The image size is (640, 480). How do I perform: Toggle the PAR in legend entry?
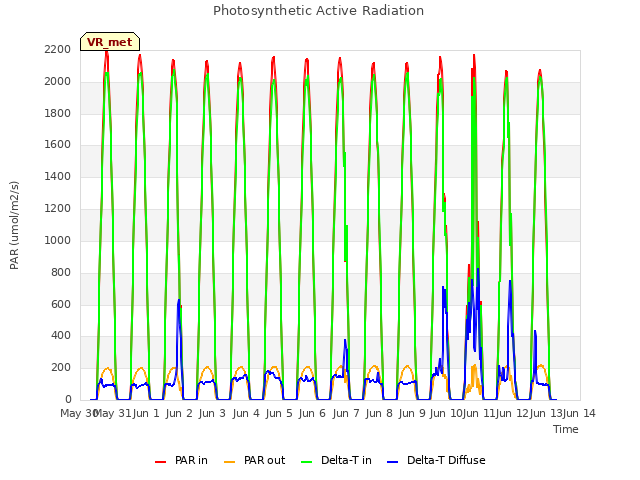[x=181, y=460]
